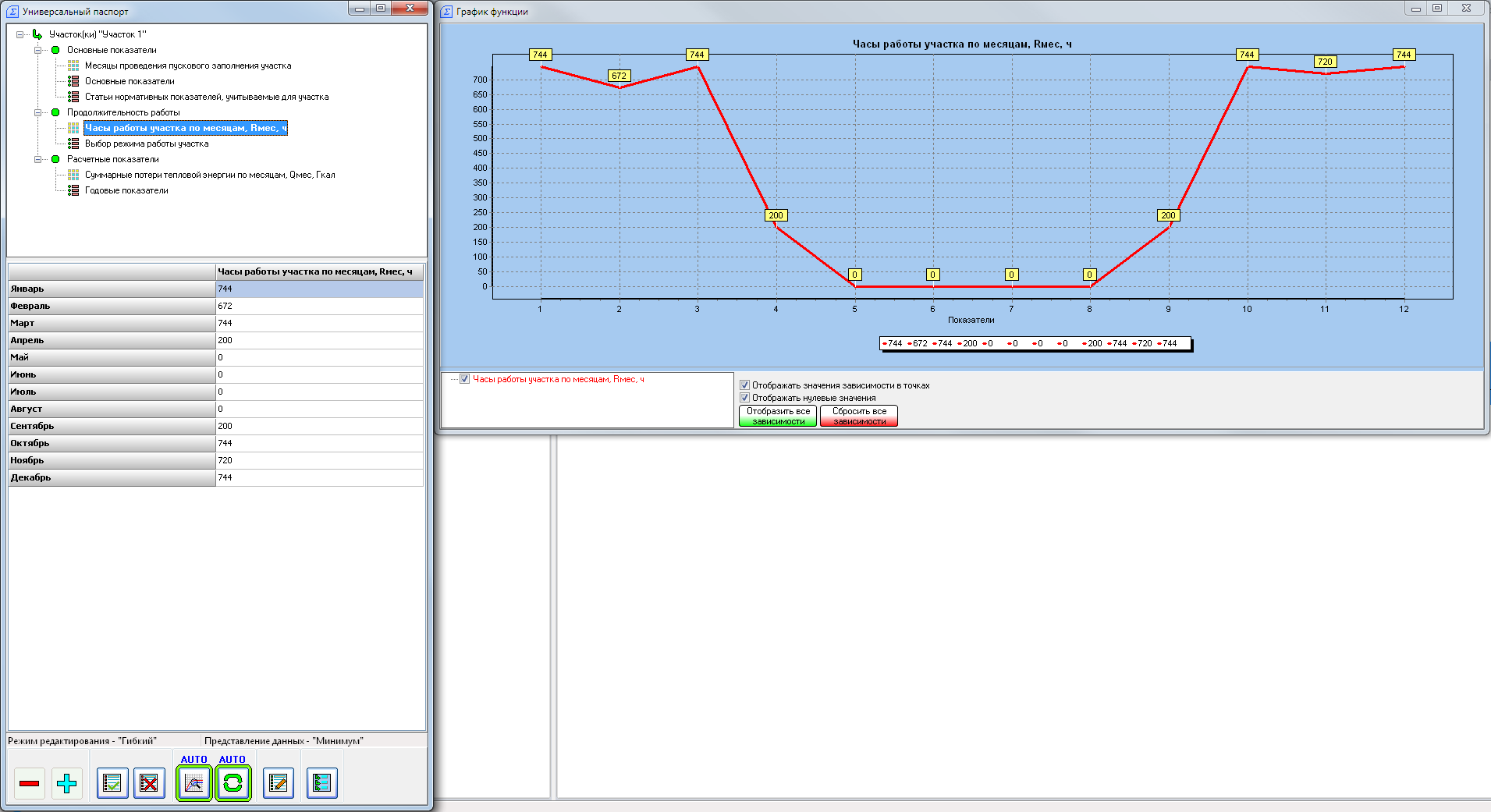Select Часы работы участка по месяцам tree item
This screenshot has height=812, width=1491.
click(186, 128)
